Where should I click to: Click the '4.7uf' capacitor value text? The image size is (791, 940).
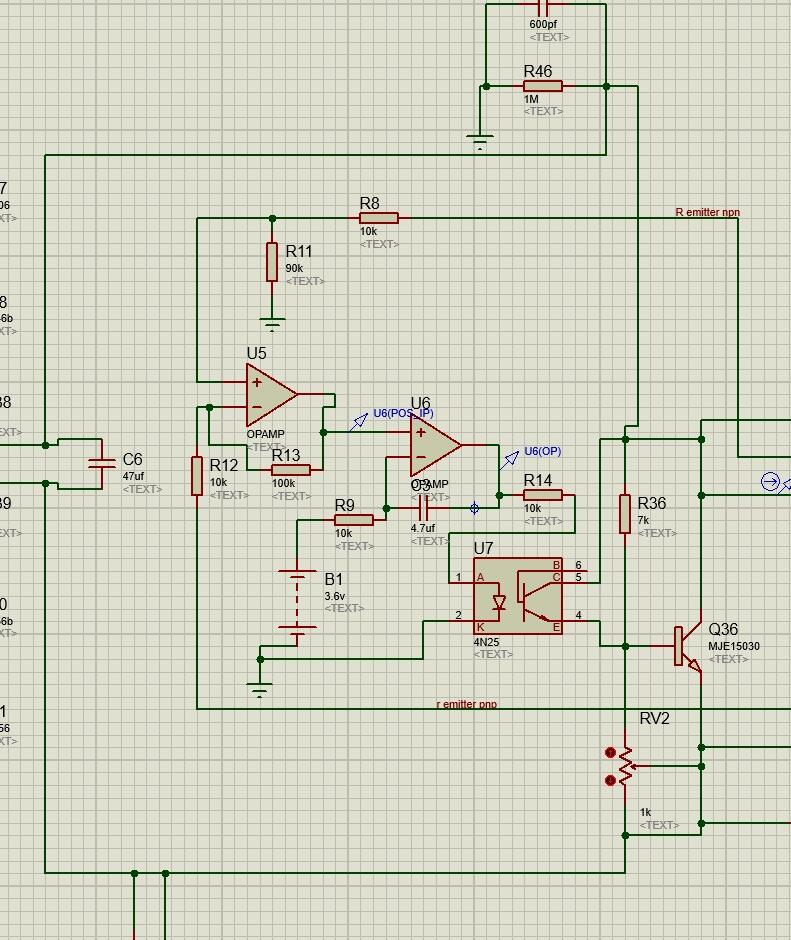pyautogui.click(x=423, y=528)
